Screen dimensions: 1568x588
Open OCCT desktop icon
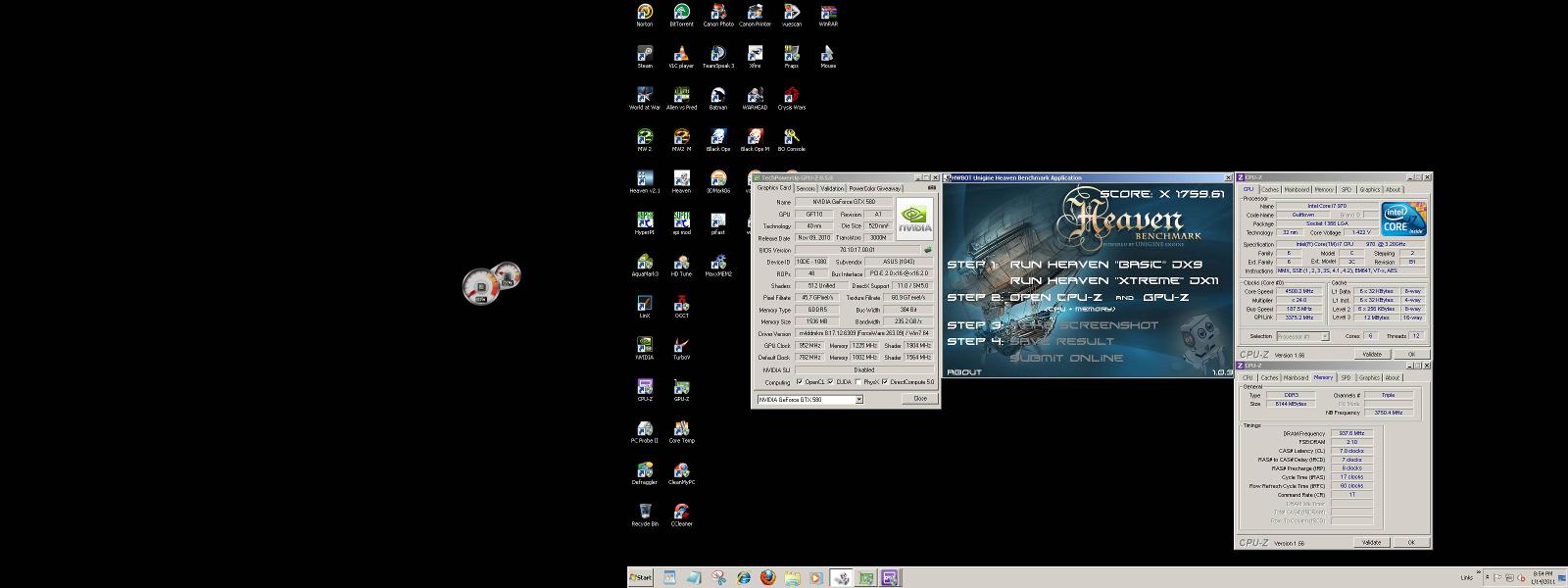click(x=681, y=306)
